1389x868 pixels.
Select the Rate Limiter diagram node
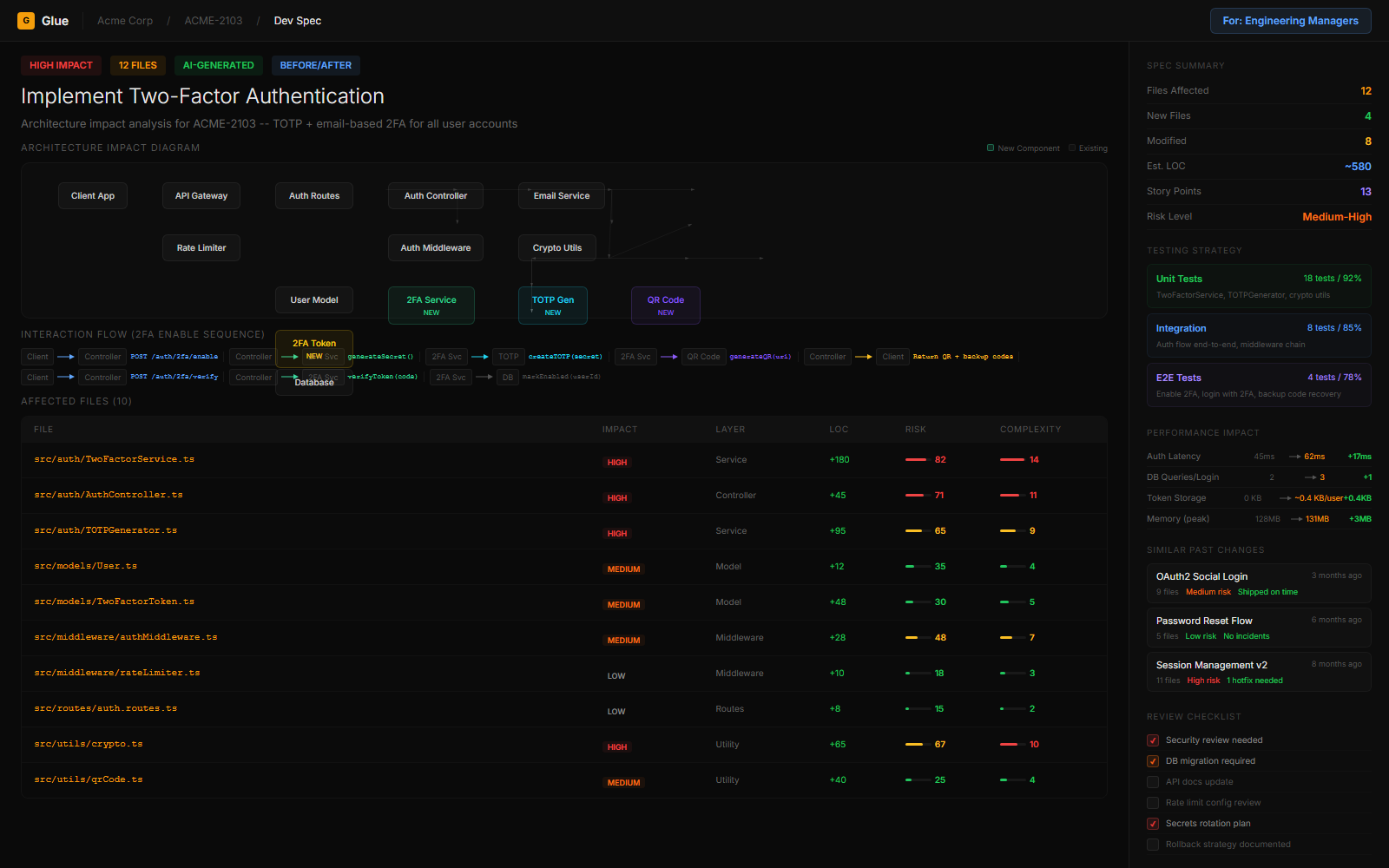tap(201, 247)
